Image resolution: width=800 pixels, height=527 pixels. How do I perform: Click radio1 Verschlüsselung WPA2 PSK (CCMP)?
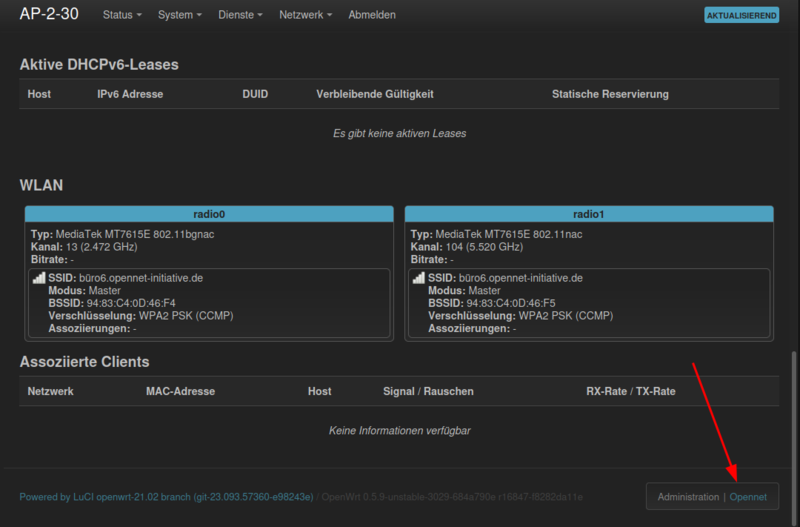pos(520,316)
